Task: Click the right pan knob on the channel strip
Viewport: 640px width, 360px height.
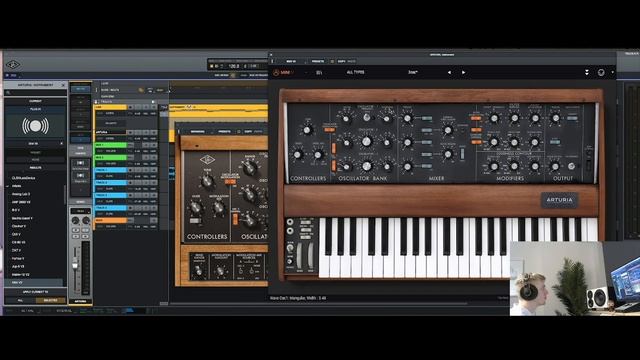Action: coord(86,220)
